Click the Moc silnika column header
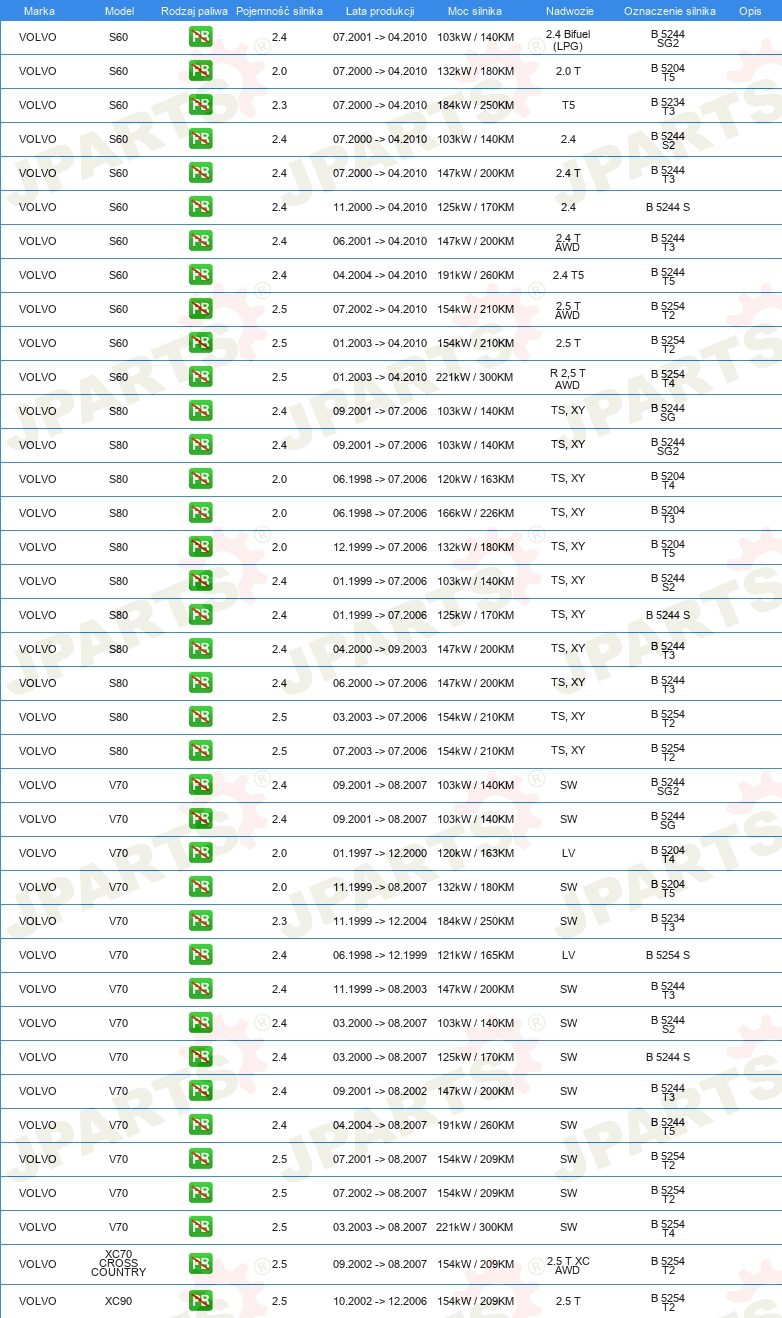The image size is (782, 1318). coord(475,11)
